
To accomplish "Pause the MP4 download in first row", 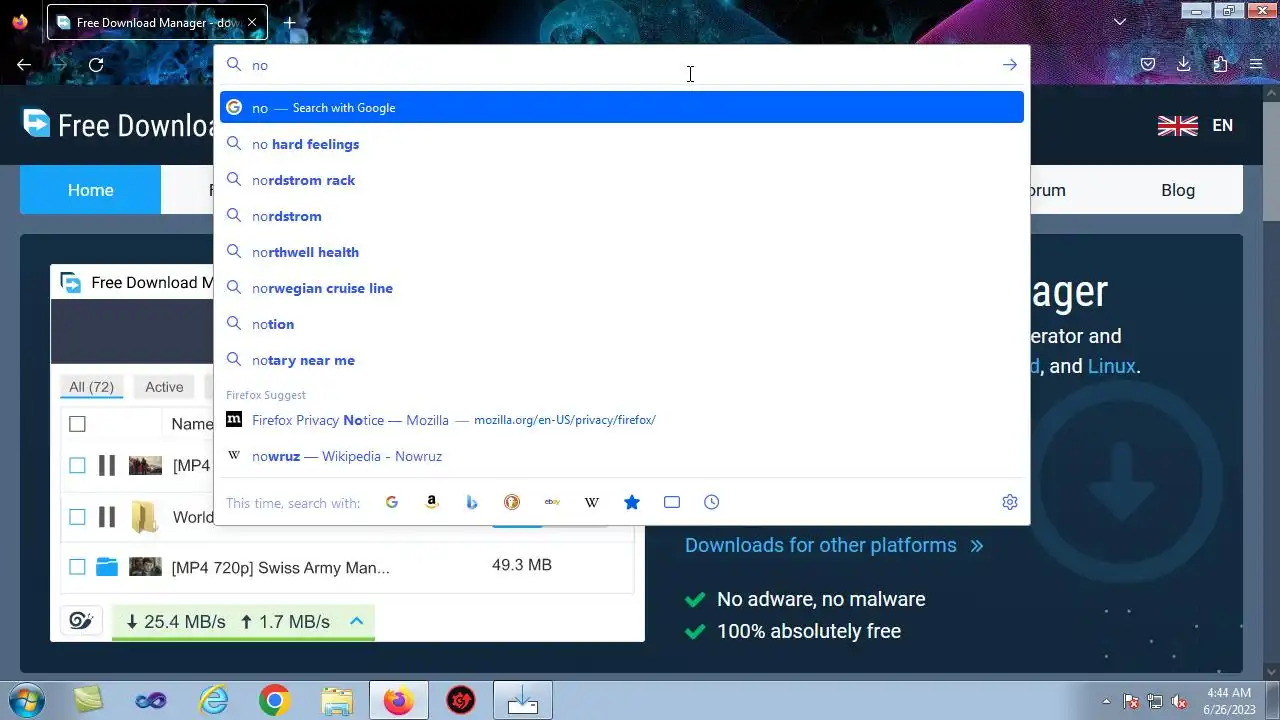I will click(x=107, y=465).
